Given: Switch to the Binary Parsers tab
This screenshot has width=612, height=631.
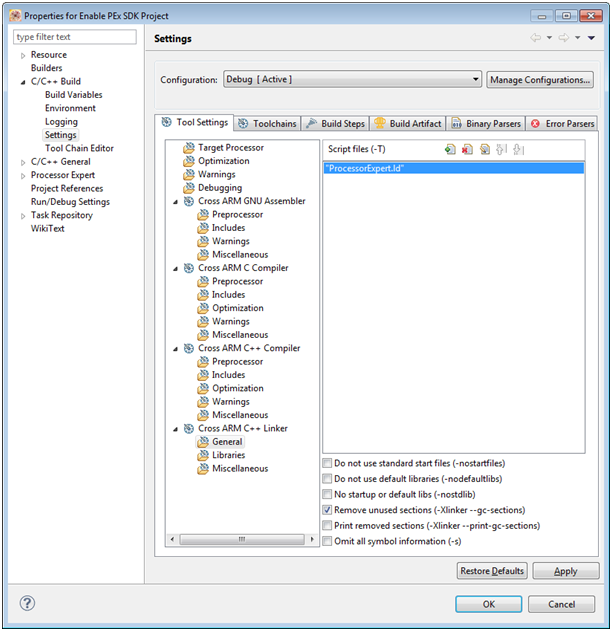Looking at the screenshot, I should coord(486,124).
